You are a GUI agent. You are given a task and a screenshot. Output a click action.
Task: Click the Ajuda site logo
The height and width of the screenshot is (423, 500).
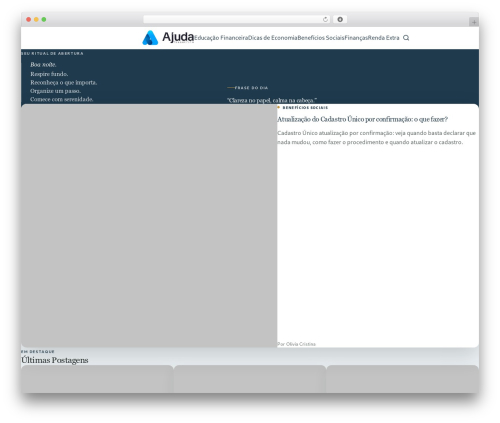pos(168,38)
